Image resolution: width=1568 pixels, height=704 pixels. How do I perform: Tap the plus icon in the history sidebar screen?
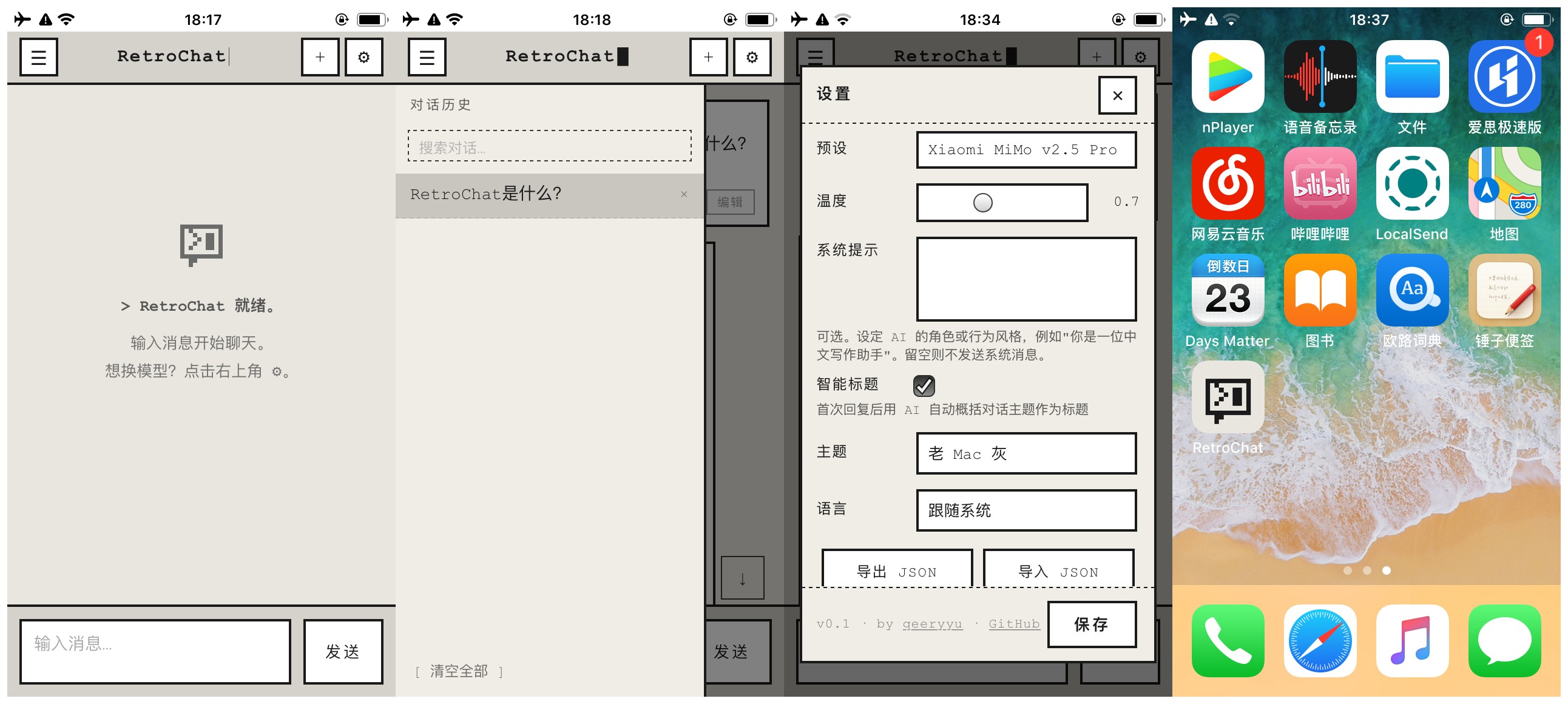(x=709, y=57)
